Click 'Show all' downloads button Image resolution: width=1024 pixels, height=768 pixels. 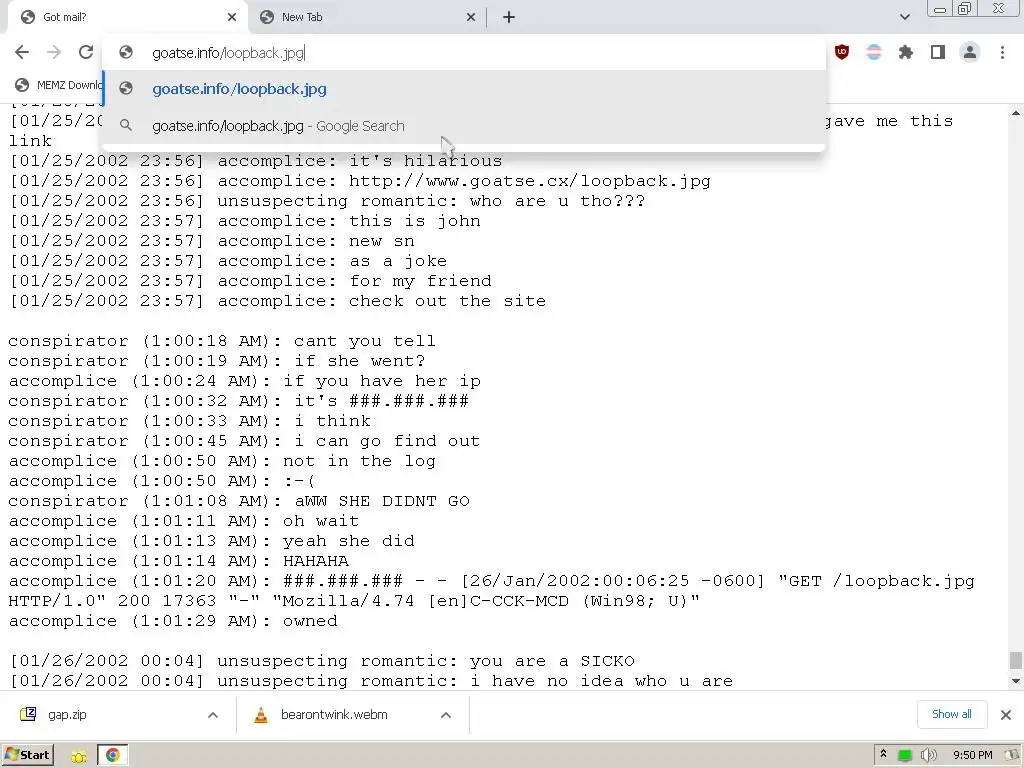click(x=952, y=714)
